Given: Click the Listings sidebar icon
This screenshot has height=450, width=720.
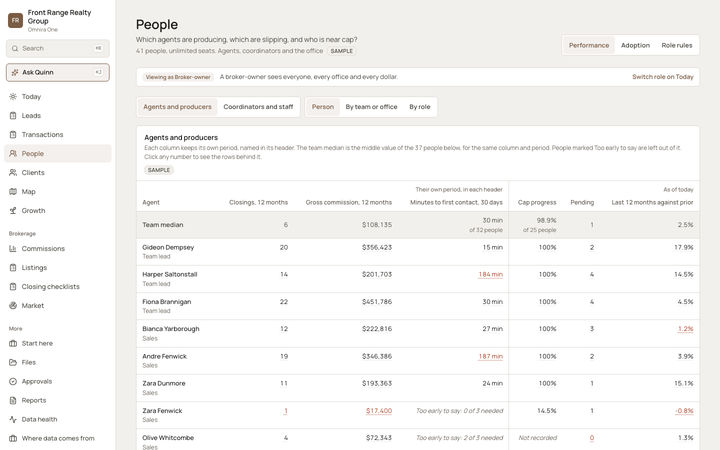Looking at the screenshot, I should (x=13, y=268).
